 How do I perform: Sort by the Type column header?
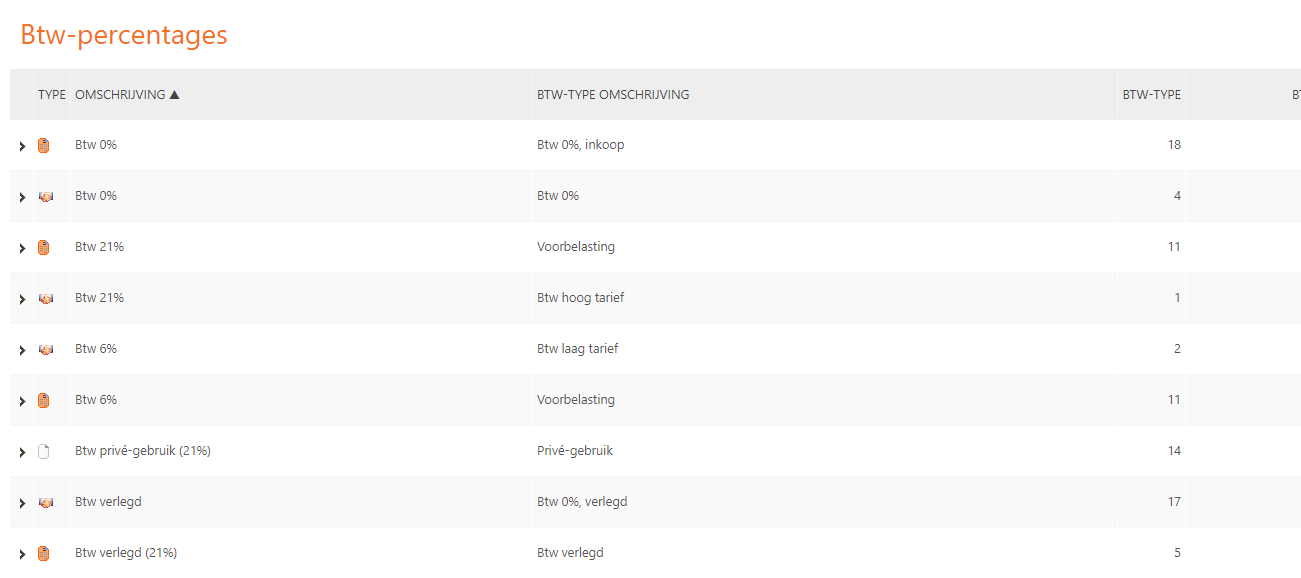(x=52, y=95)
